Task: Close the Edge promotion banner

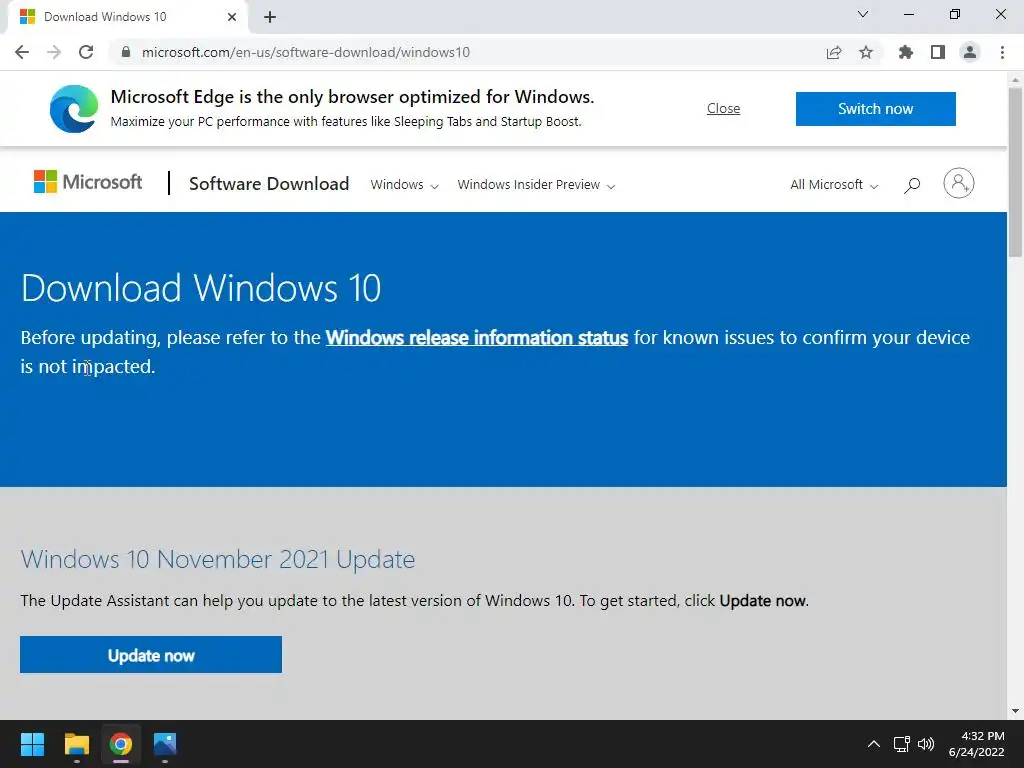Action: 724,108
